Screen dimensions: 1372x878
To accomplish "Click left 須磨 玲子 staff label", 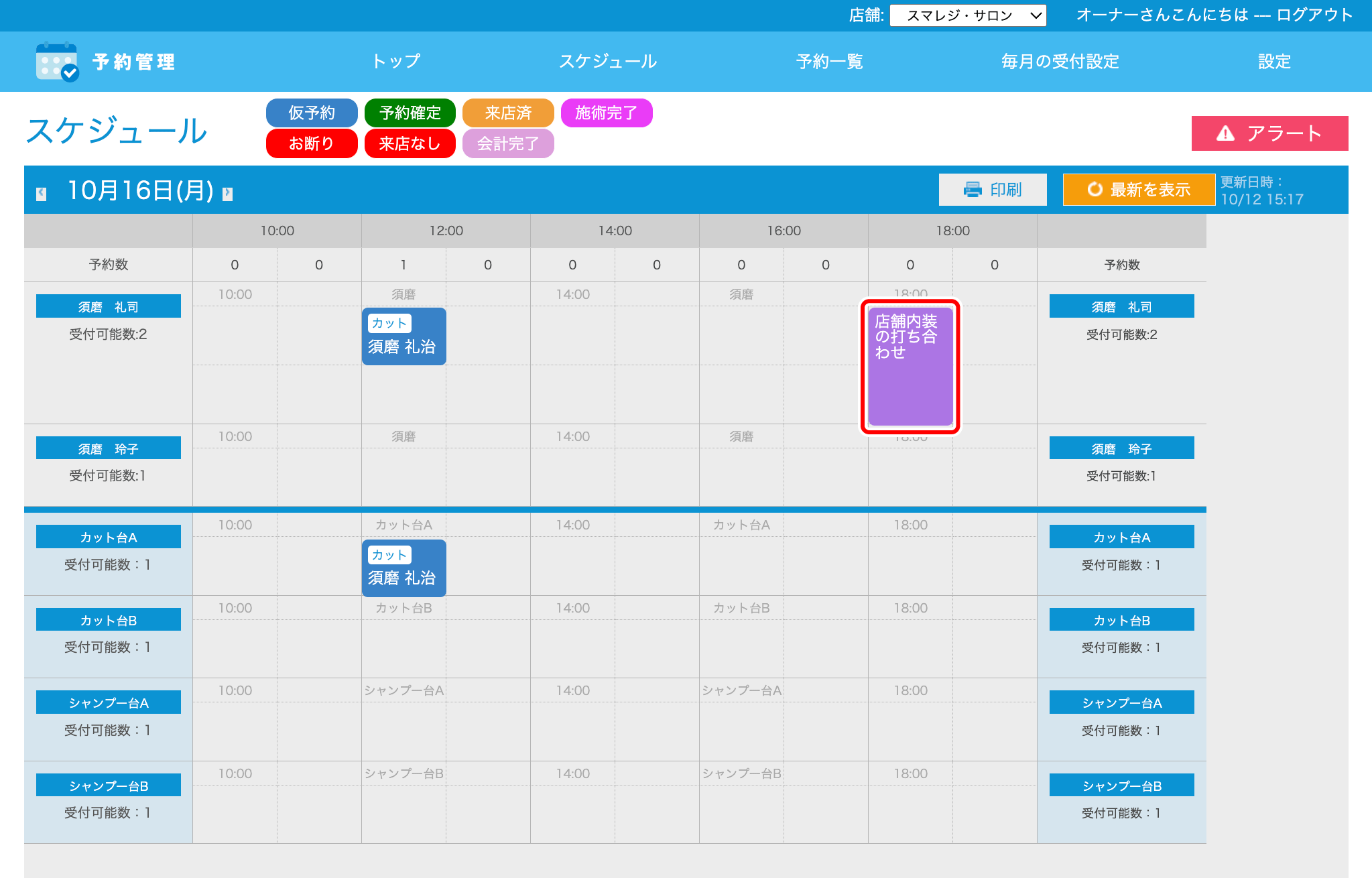I will coord(109,448).
